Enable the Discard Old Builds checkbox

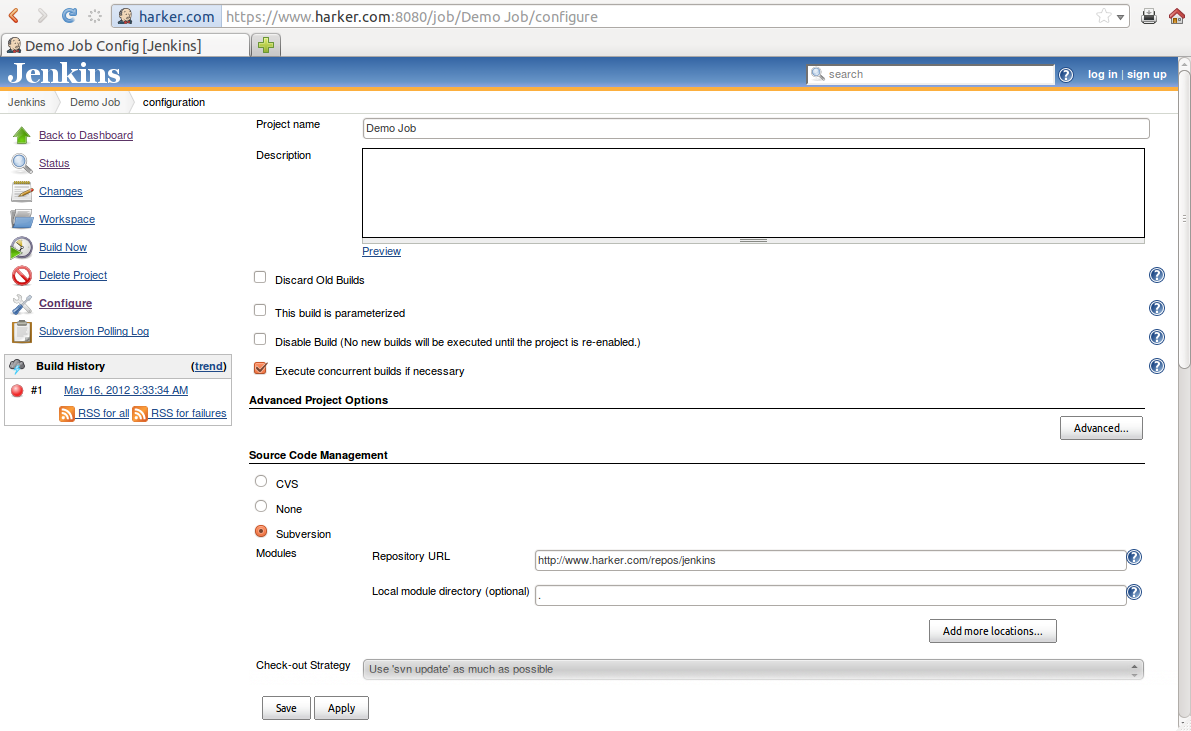[x=260, y=277]
